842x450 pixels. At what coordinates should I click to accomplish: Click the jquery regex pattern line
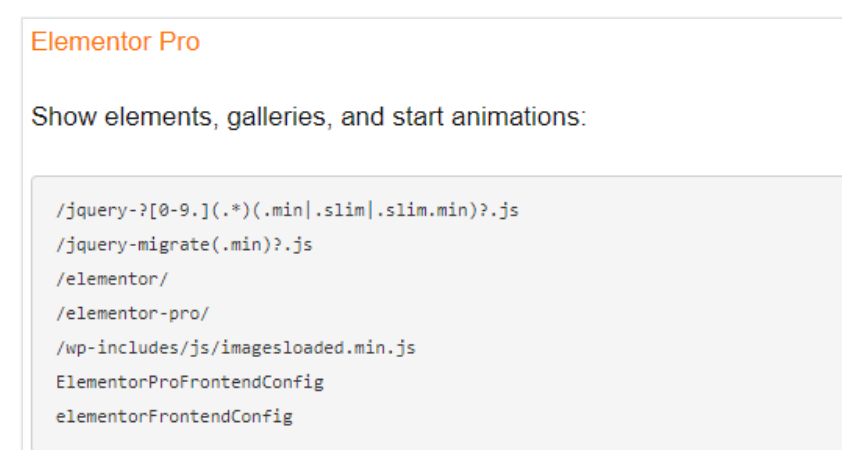(288, 211)
